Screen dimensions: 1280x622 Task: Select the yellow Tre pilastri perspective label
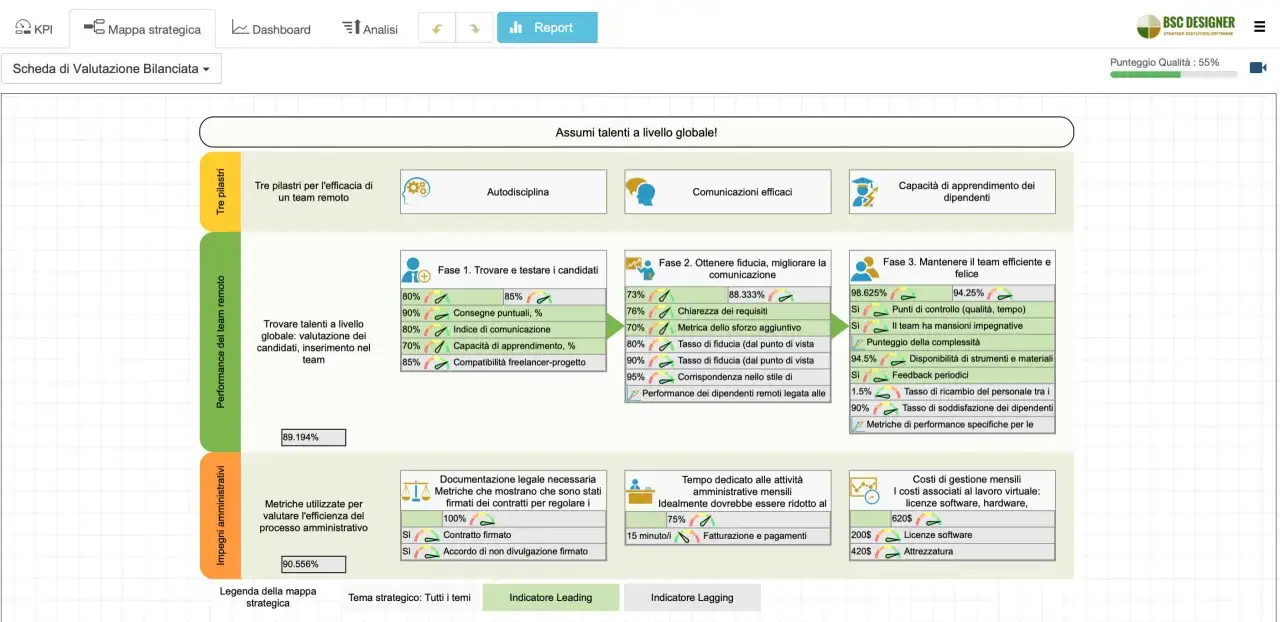(x=220, y=191)
